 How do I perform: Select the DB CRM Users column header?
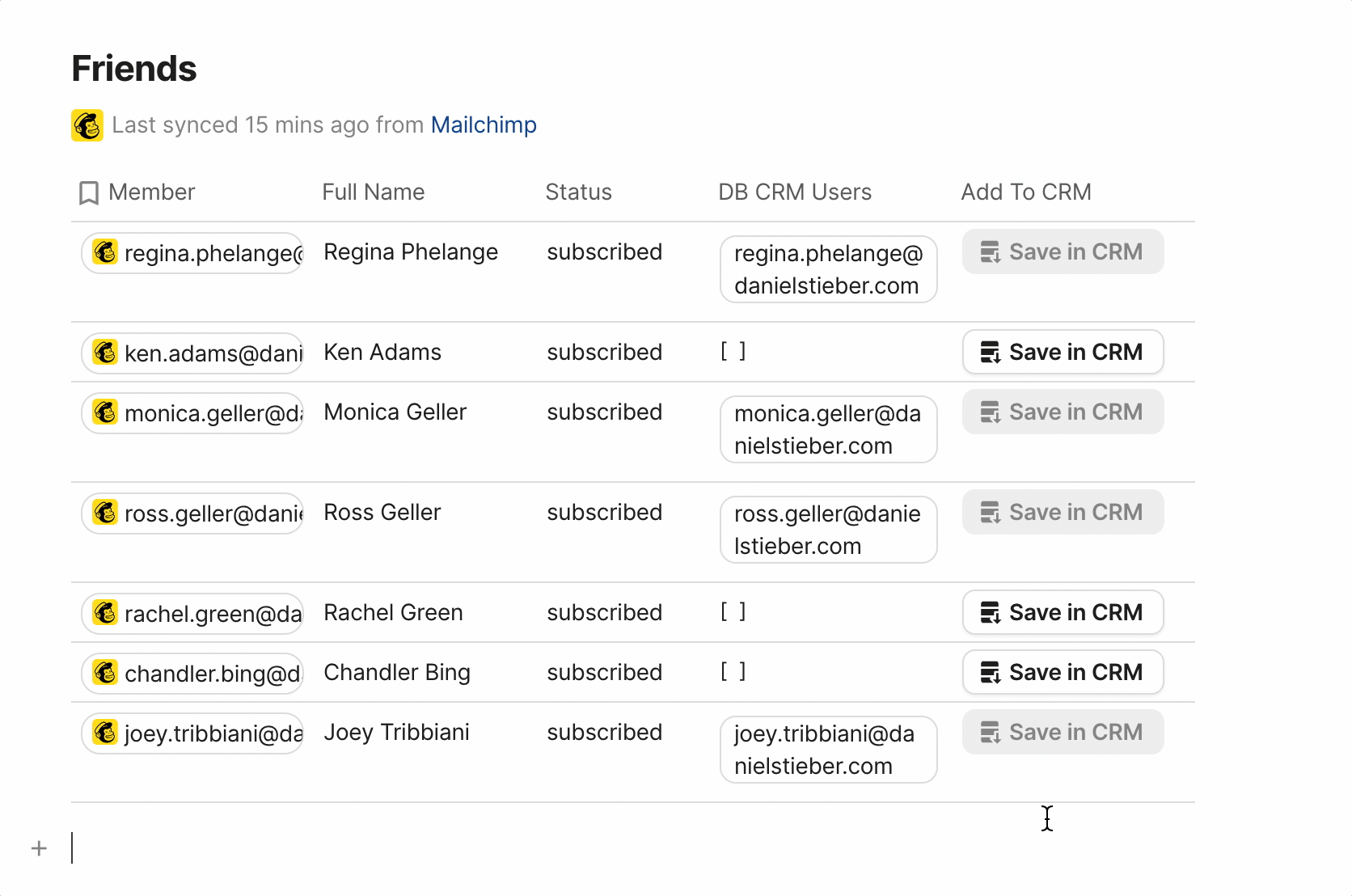pyautogui.click(x=795, y=192)
